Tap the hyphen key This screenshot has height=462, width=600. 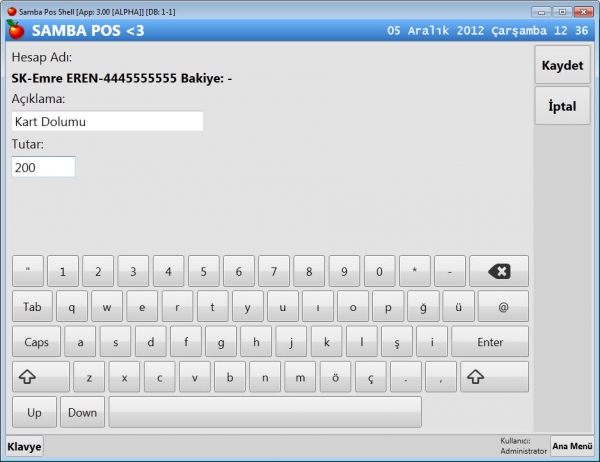point(450,271)
